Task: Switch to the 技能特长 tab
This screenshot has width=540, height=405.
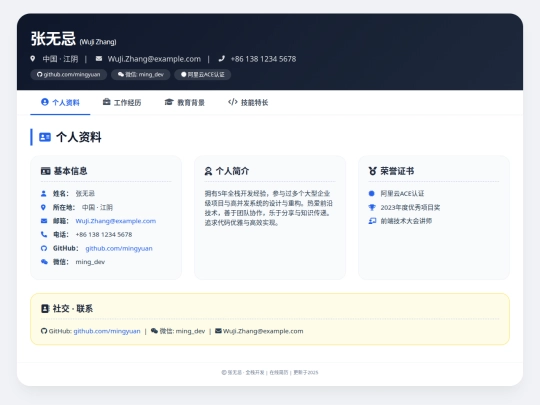Action: 248,103
